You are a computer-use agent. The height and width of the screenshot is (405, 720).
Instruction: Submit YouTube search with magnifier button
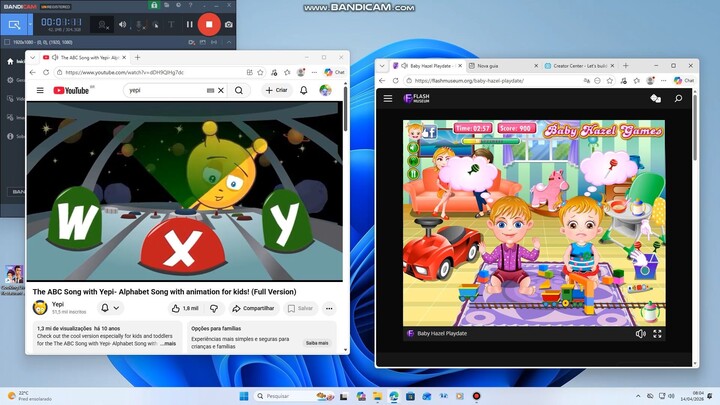point(239,90)
